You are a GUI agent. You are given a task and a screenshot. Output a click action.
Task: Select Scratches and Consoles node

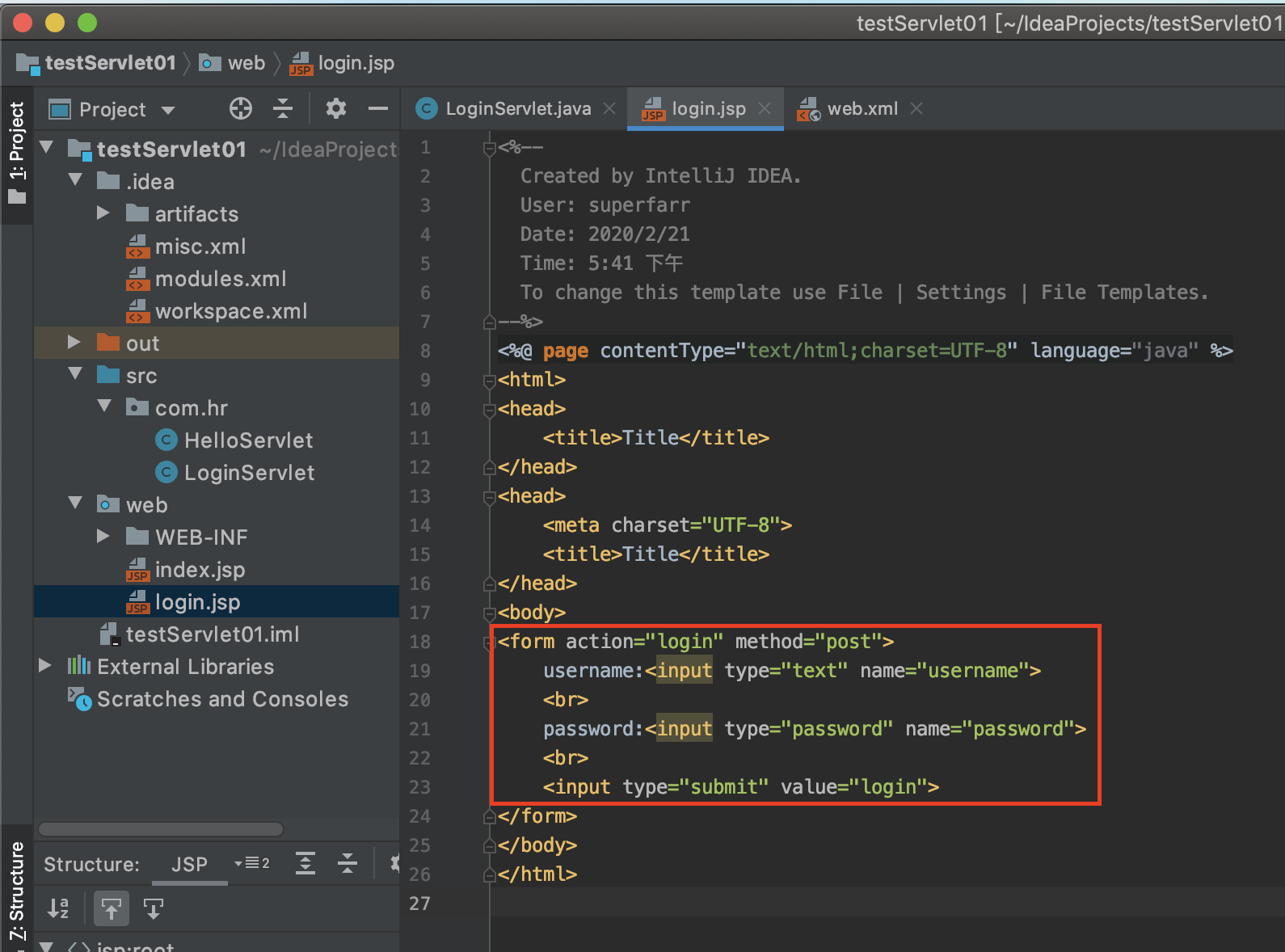coord(222,699)
